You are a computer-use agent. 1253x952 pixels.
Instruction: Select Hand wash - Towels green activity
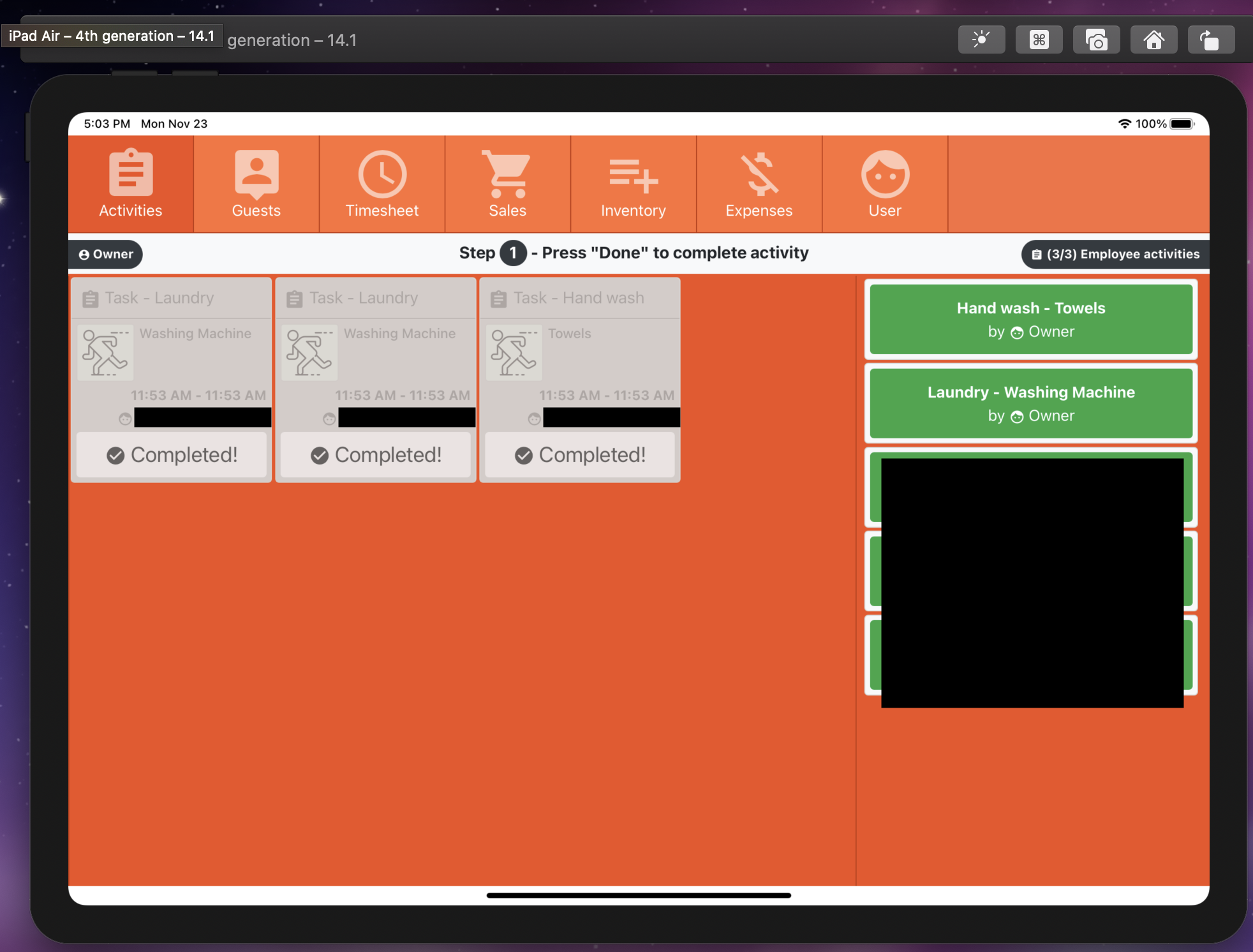click(1030, 319)
